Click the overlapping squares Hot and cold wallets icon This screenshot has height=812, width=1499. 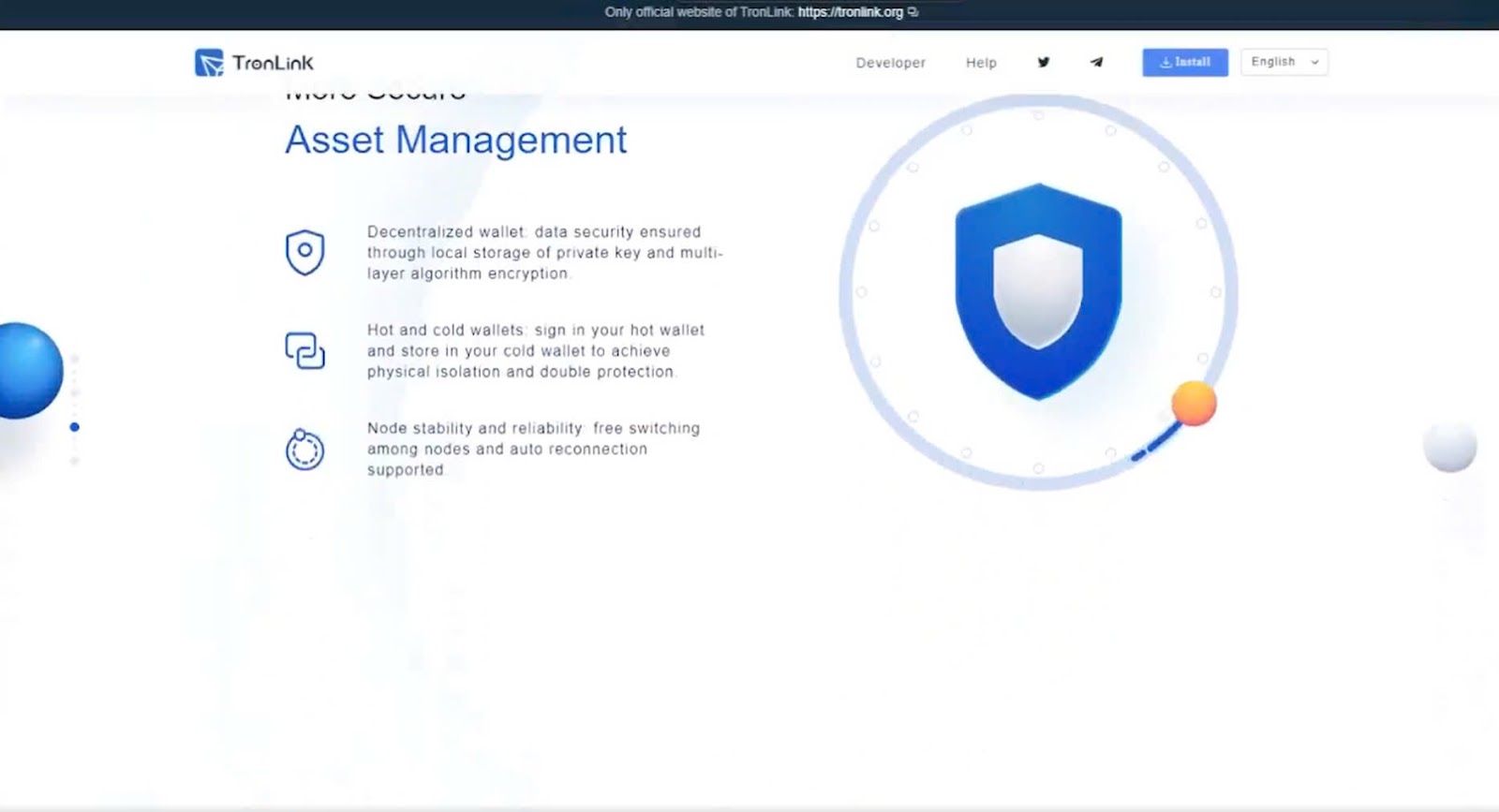[x=304, y=350]
